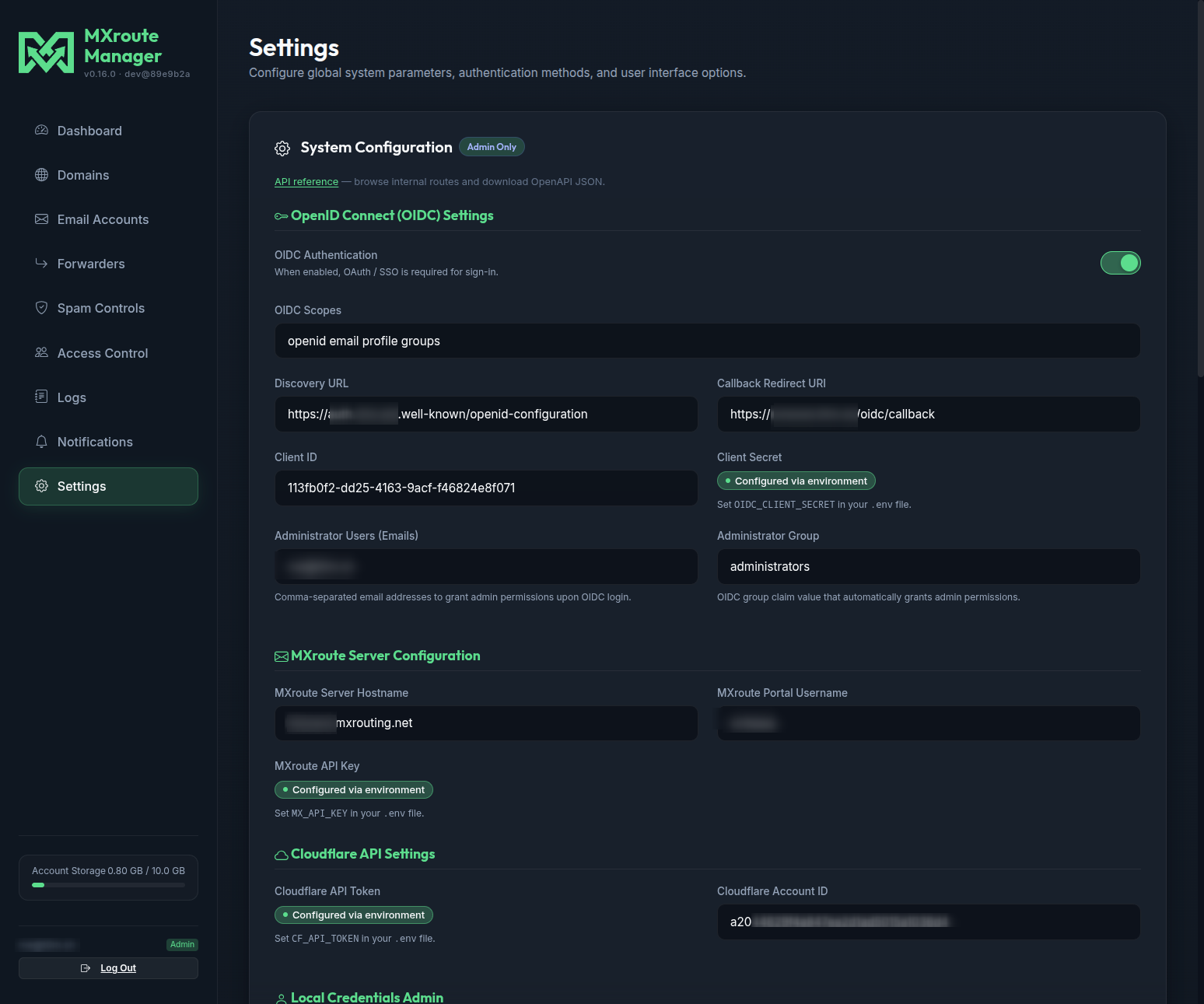Click the MXroute Portal Username field
The height and width of the screenshot is (1004, 1204).
[929, 722]
